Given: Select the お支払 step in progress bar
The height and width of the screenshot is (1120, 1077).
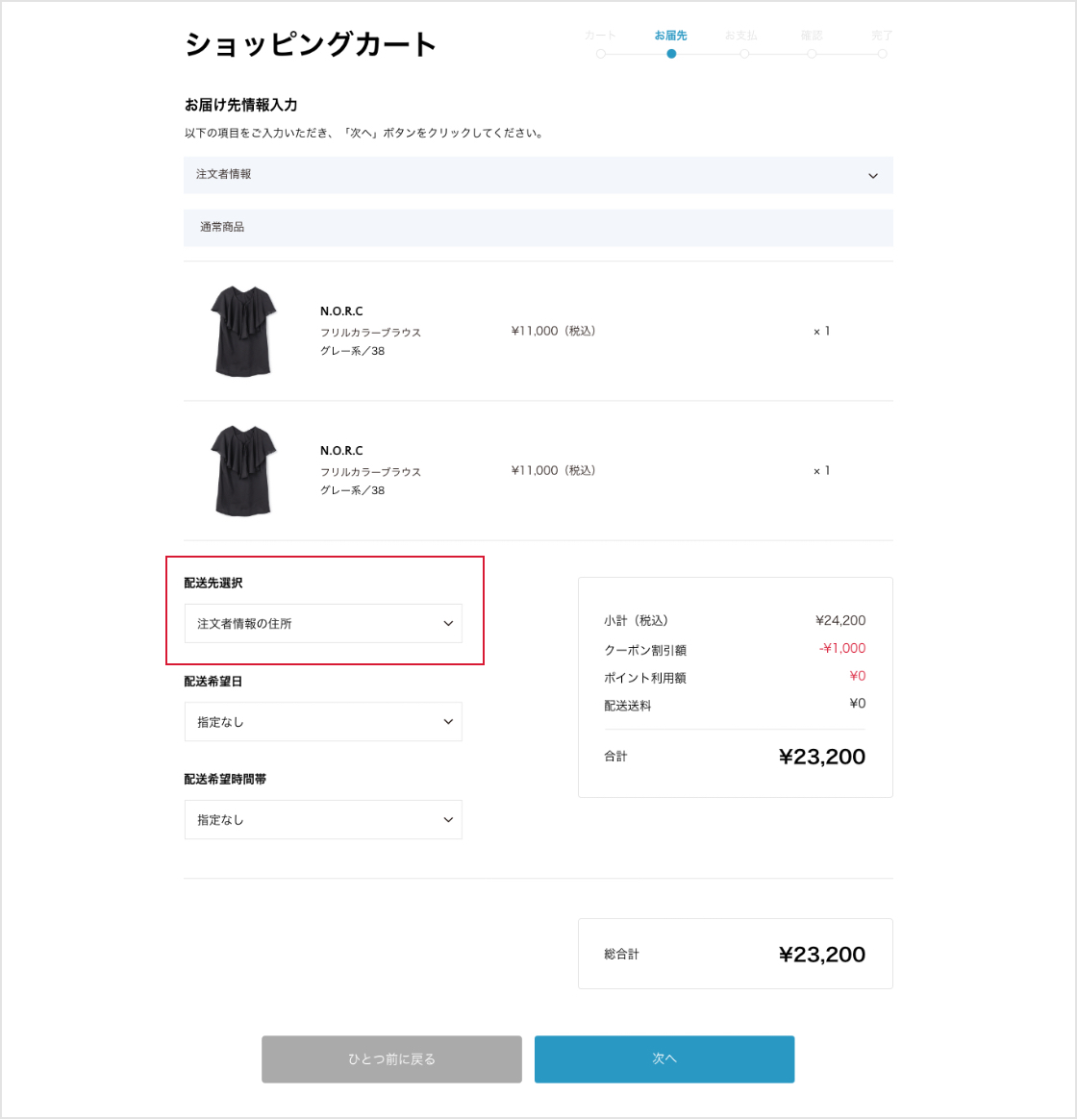Looking at the screenshot, I should 741,36.
